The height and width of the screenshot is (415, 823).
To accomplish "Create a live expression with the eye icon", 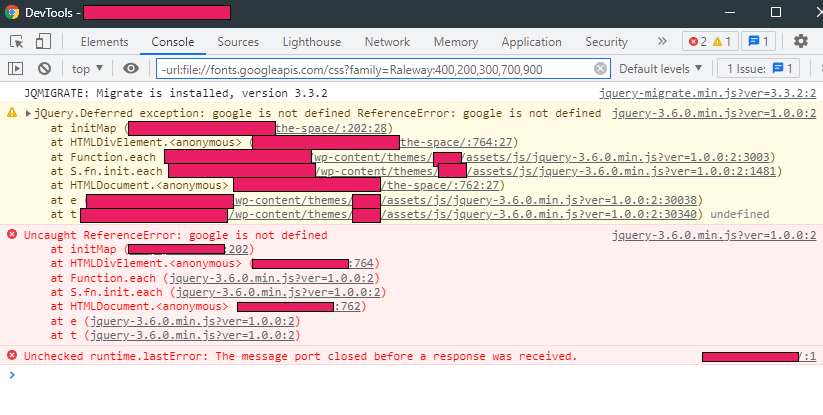I will pos(131,68).
